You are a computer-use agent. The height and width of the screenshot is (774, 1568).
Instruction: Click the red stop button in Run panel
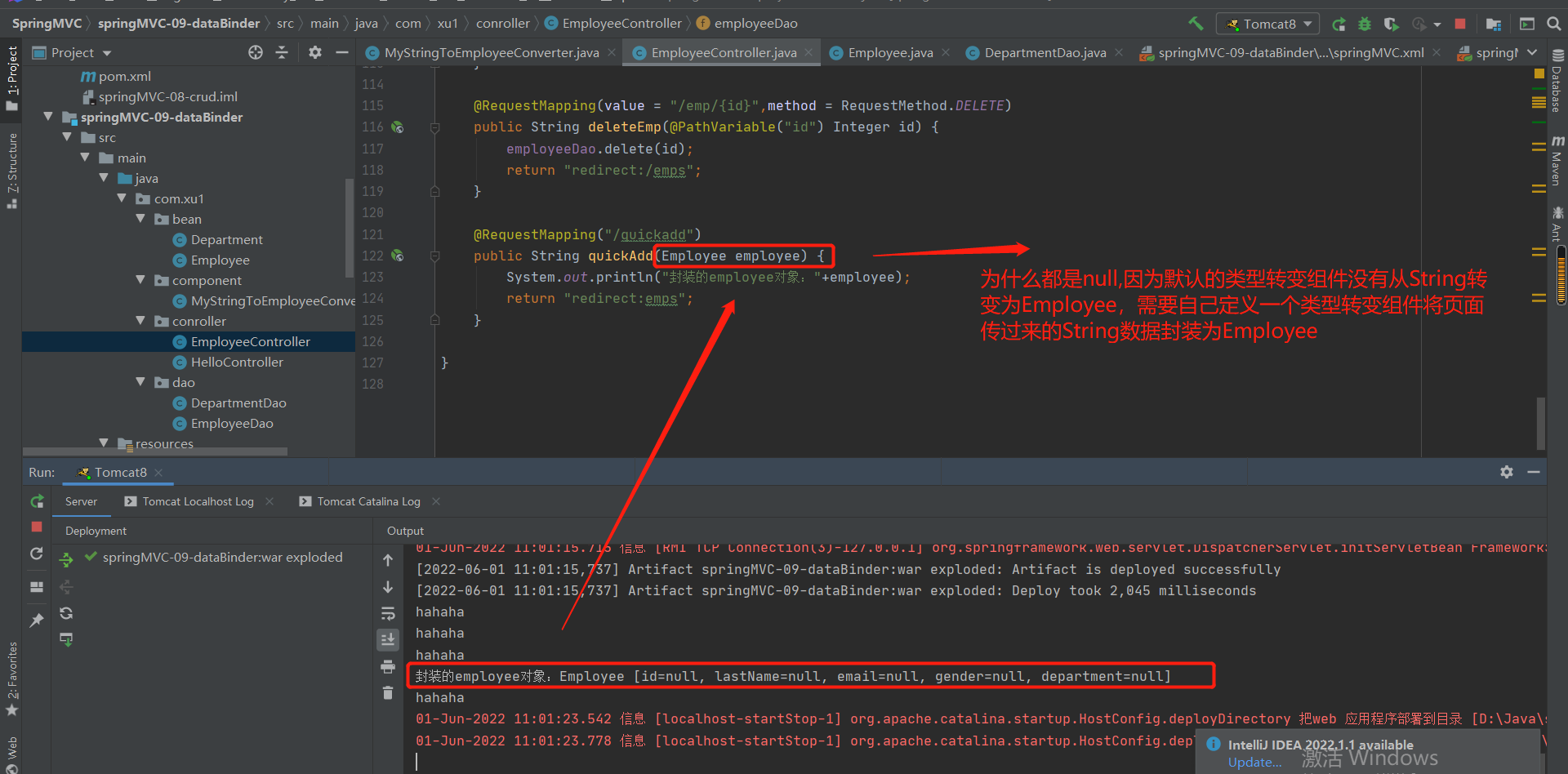coord(37,527)
